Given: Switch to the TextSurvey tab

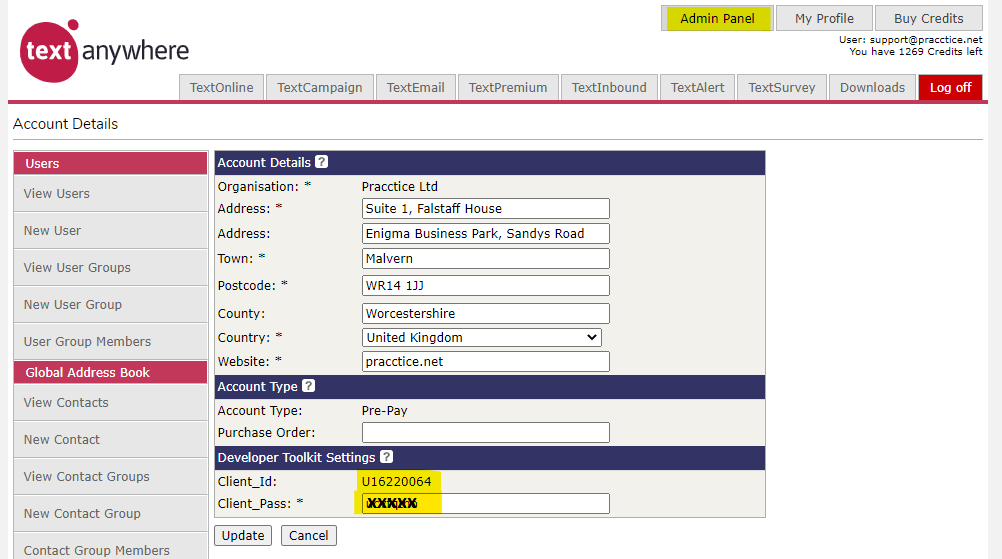Looking at the screenshot, I should point(782,88).
